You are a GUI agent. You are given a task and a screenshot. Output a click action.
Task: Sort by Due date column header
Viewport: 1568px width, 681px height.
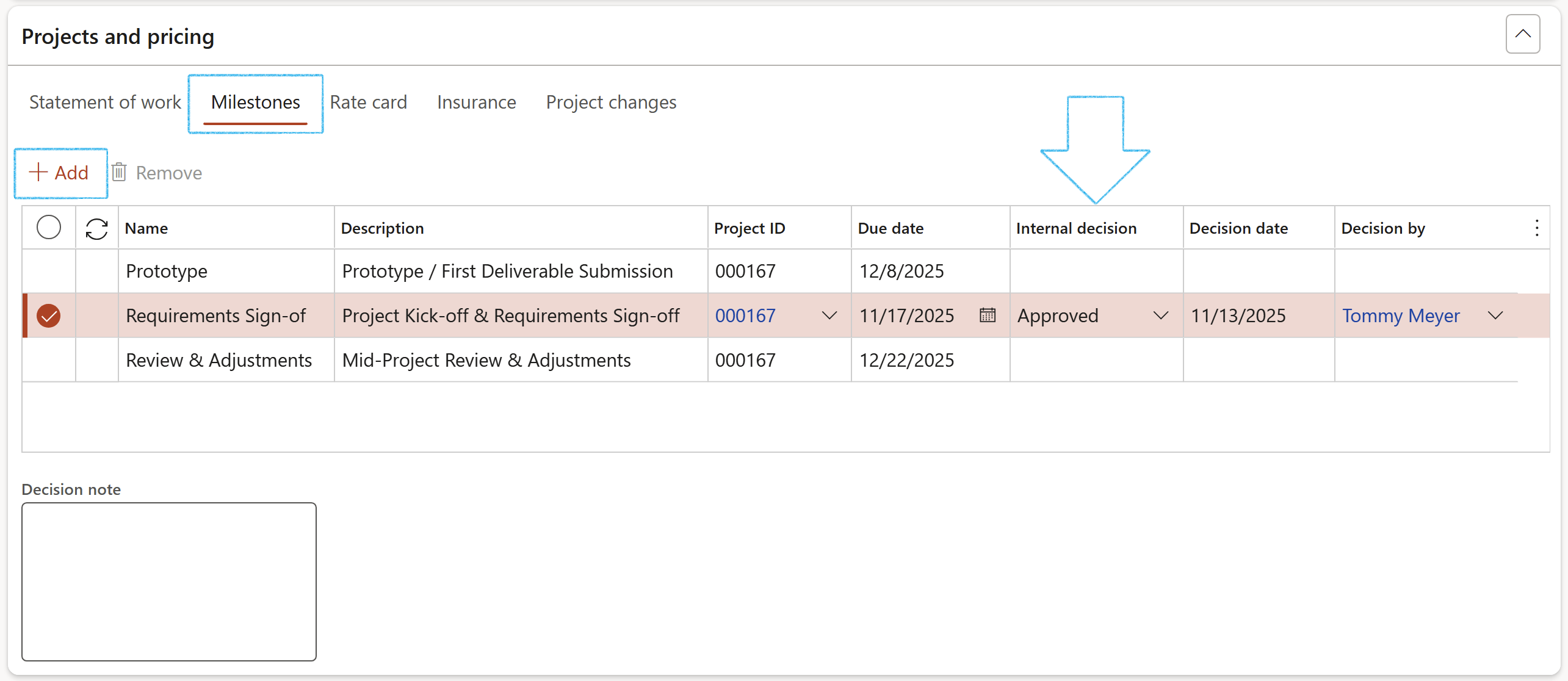click(891, 228)
